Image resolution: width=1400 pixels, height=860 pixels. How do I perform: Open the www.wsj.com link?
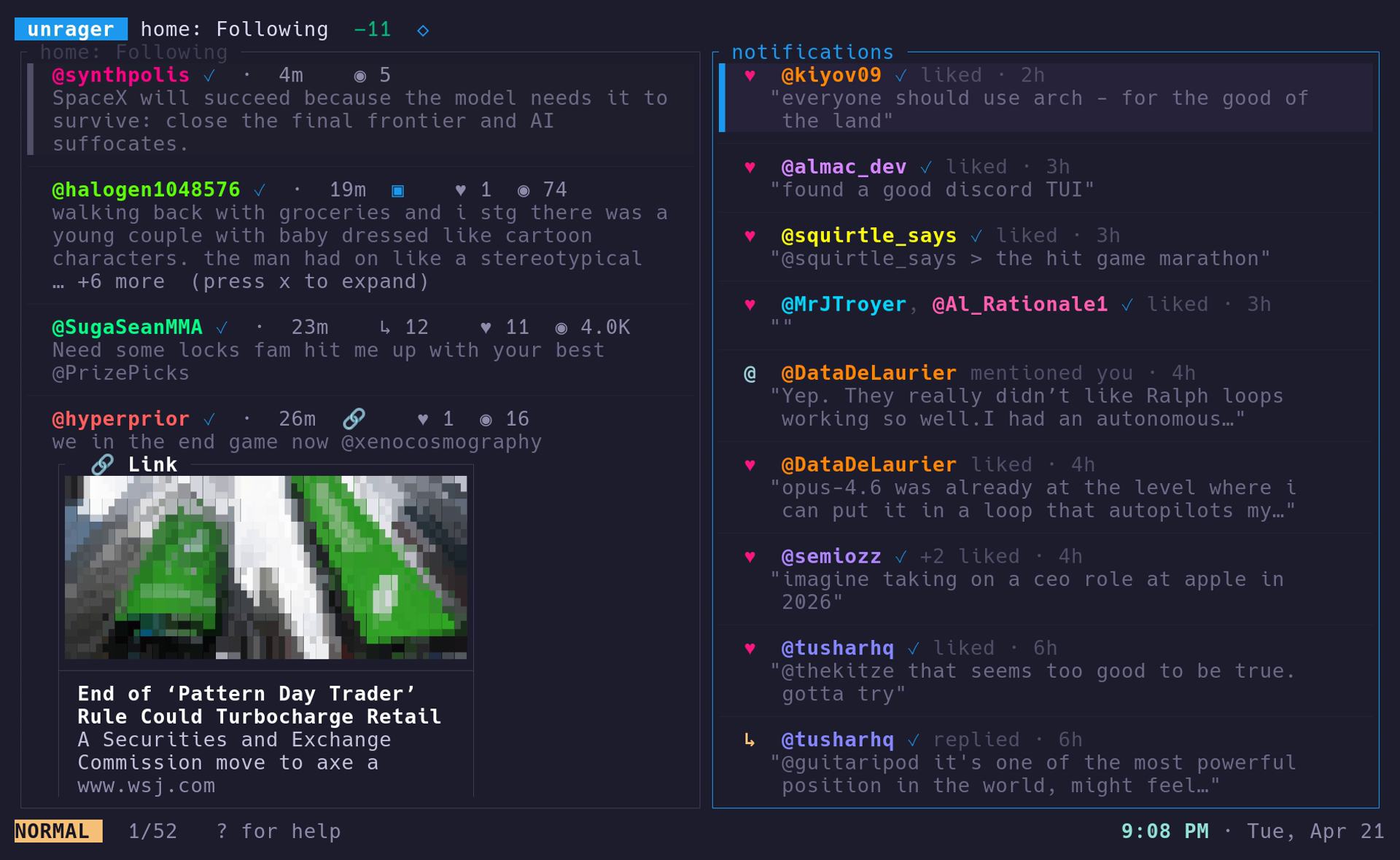[146, 786]
